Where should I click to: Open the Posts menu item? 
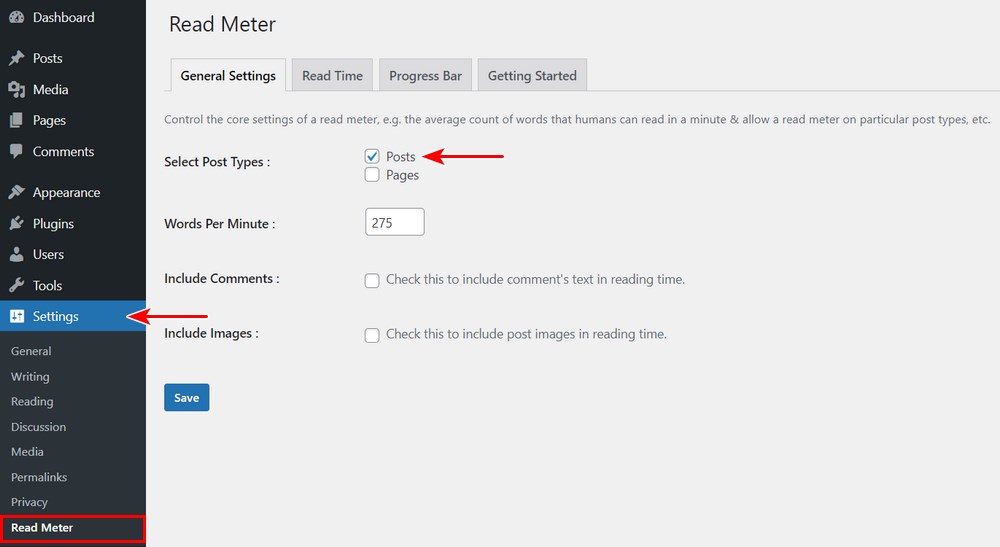[x=73, y=58]
